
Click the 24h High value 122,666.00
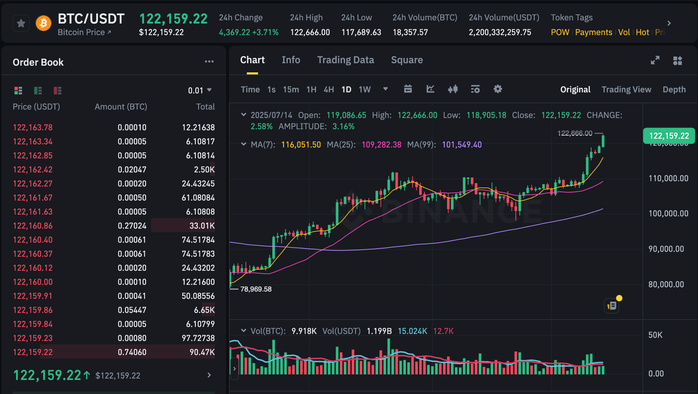310,32
